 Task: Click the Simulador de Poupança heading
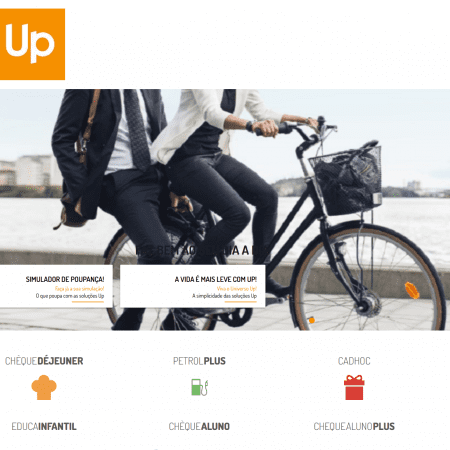pyautogui.click(x=65, y=279)
